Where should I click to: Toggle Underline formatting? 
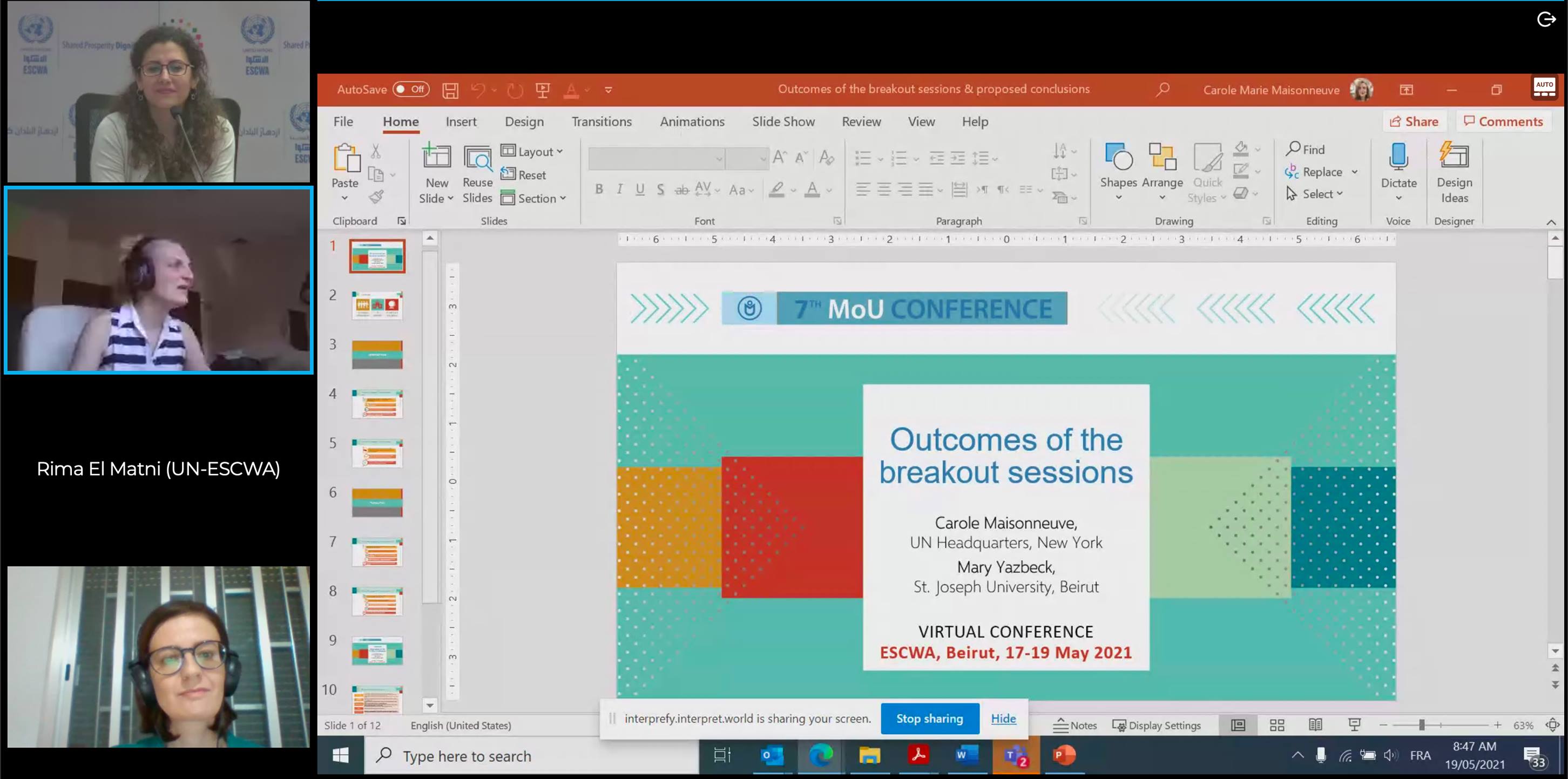tap(640, 189)
